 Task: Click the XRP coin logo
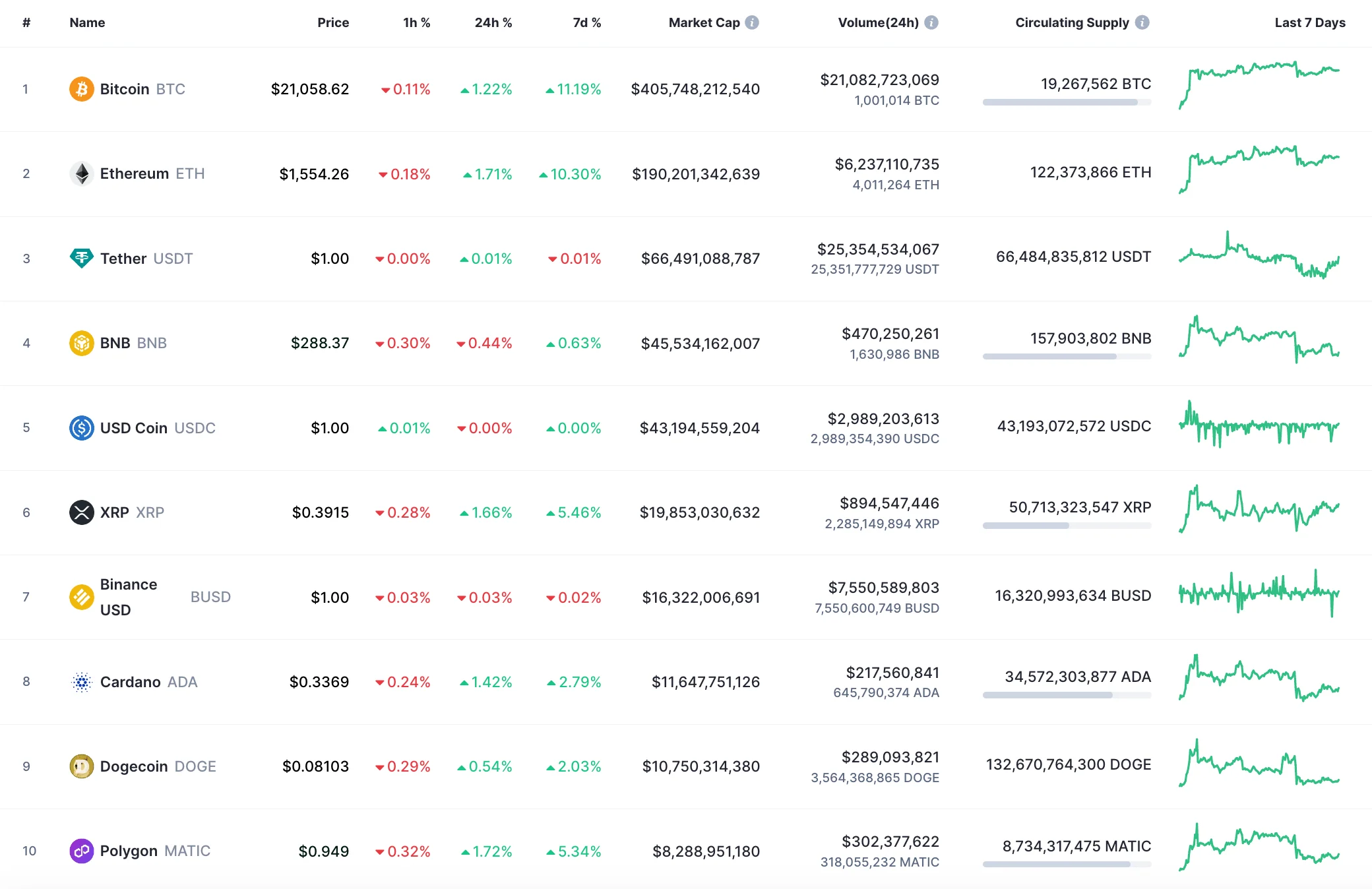(81, 512)
